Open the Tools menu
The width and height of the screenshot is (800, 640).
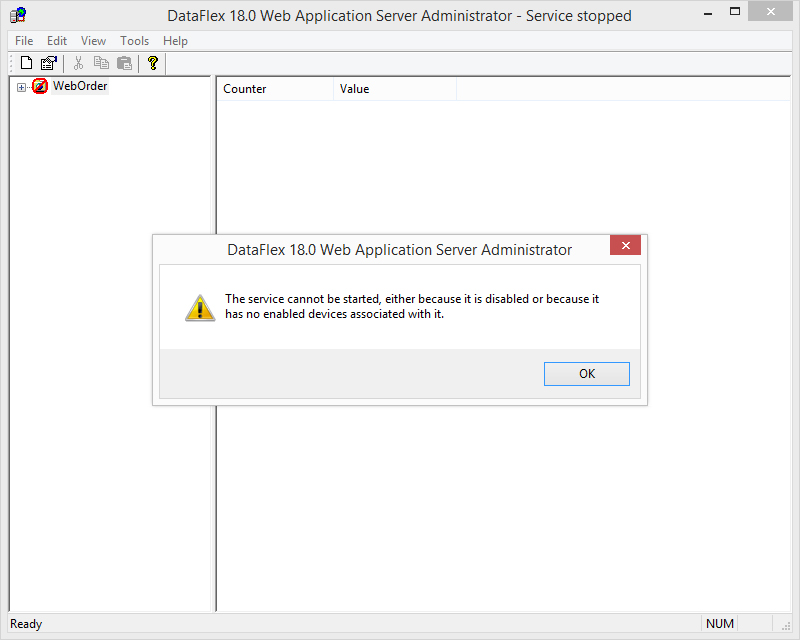click(135, 41)
